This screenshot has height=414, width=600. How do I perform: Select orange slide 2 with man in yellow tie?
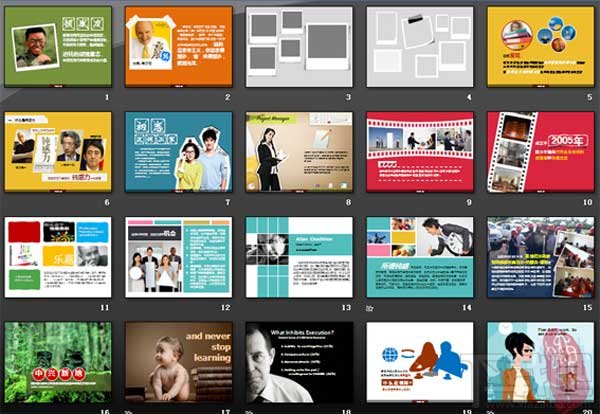[179, 47]
